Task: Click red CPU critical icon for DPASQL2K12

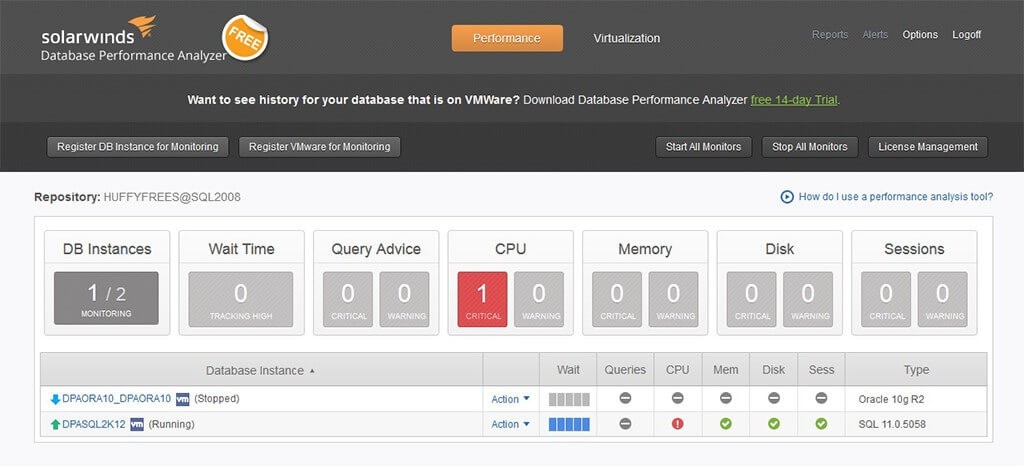Action: click(x=677, y=424)
